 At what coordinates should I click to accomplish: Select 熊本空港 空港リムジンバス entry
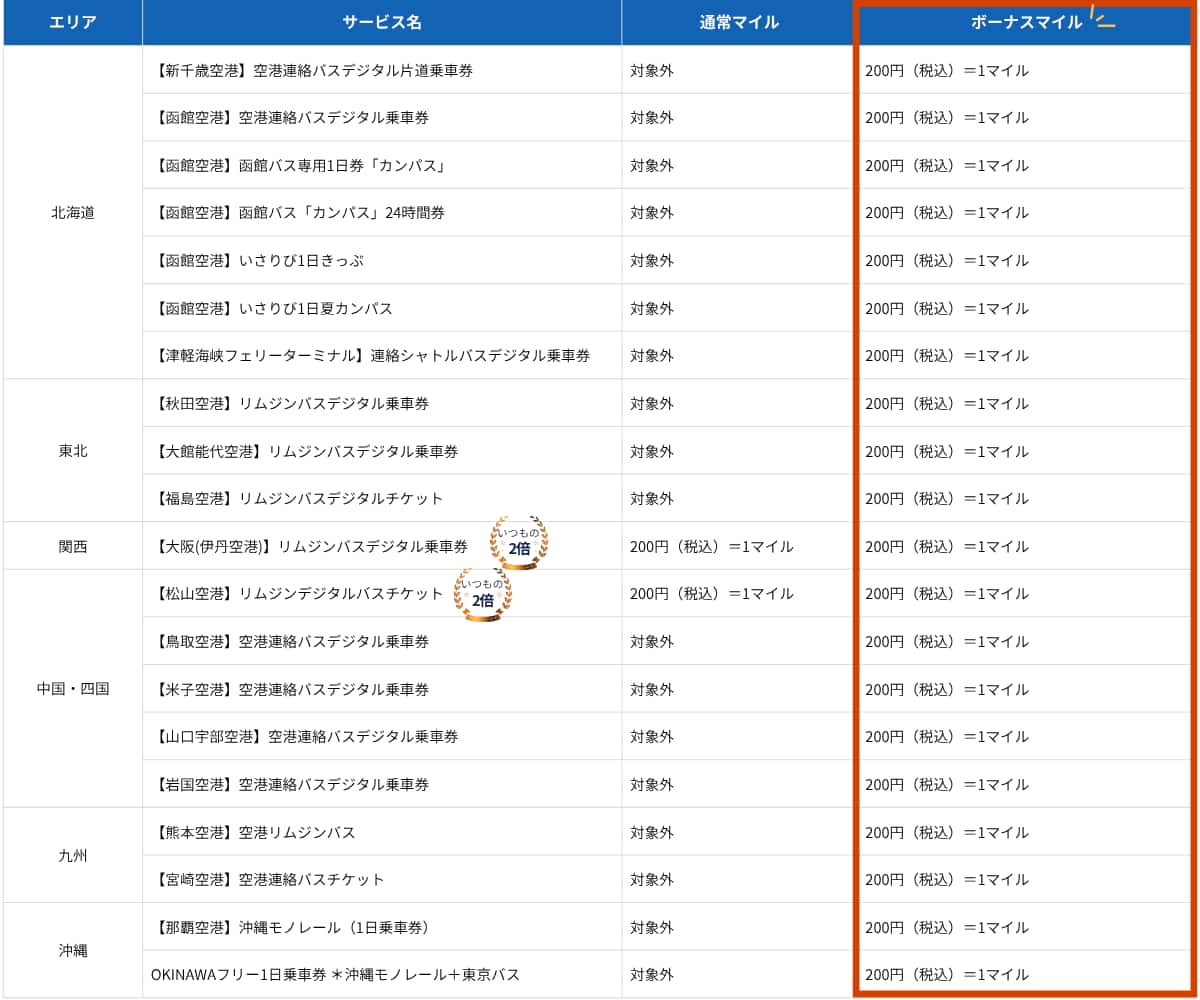(256, 833)
